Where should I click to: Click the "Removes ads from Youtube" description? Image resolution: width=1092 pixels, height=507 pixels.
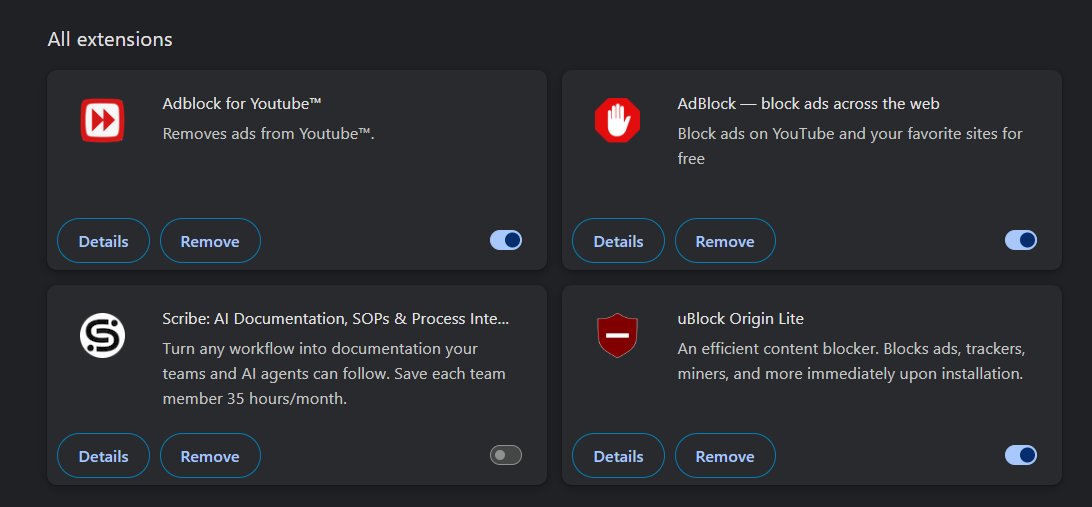pos(269,134)
